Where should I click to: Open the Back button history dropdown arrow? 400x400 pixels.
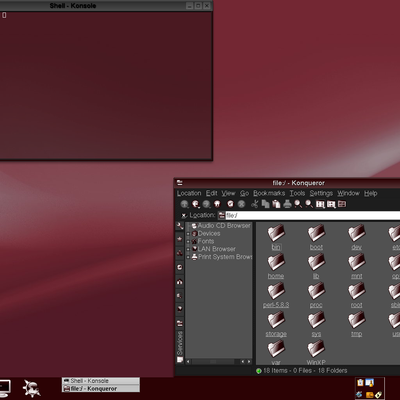point(199,207)
